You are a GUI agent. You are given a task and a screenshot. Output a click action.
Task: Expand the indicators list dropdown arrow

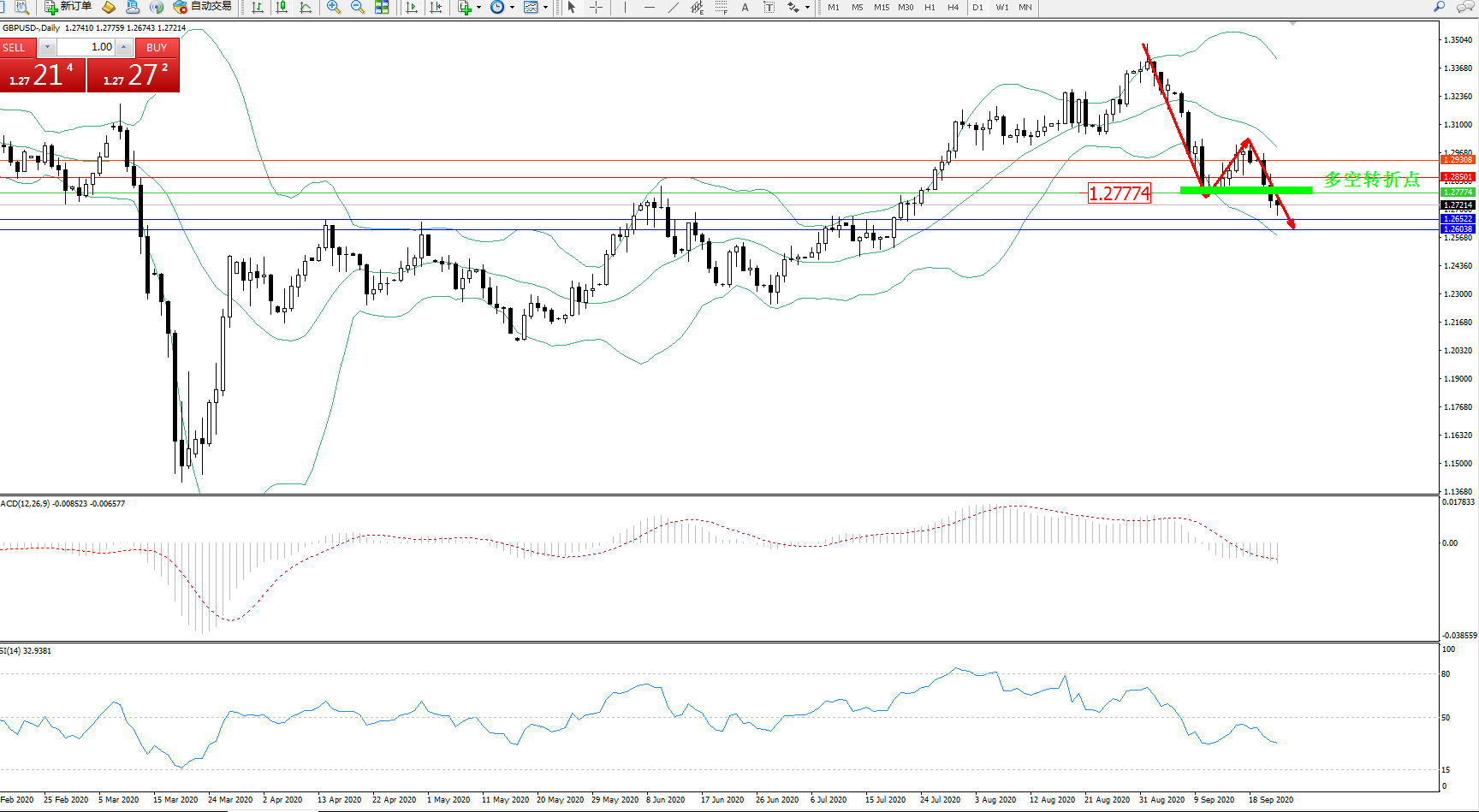point(478,8)
